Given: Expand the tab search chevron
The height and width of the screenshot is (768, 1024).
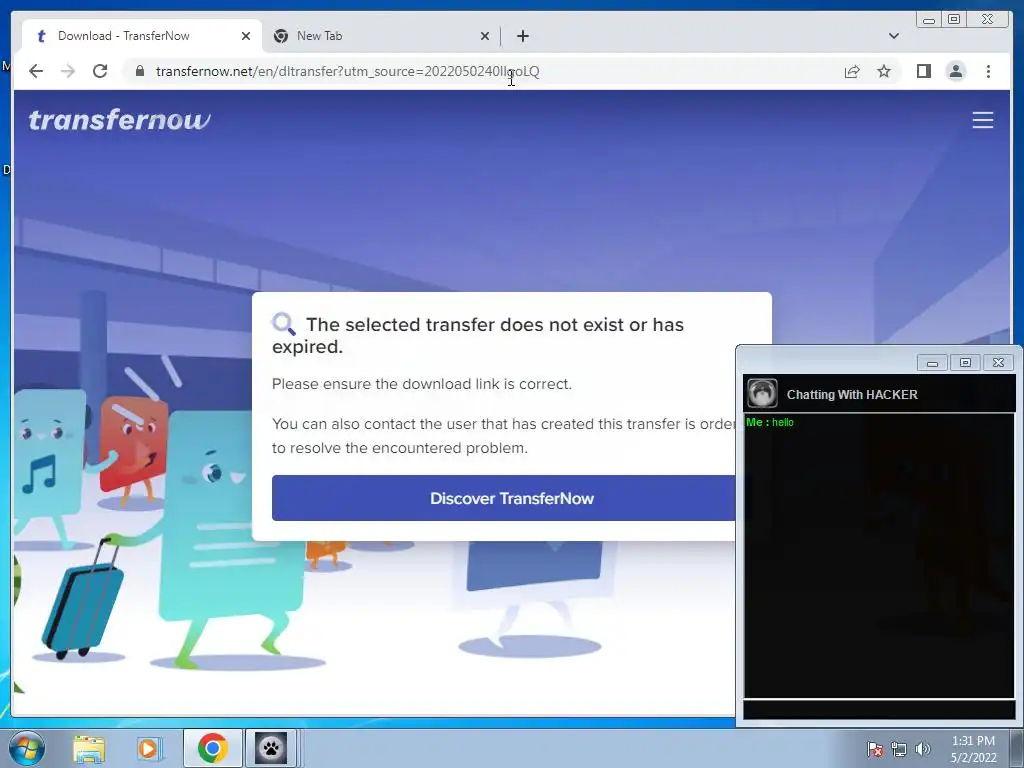Looking at the screenshot, I should tap(893, 36).
